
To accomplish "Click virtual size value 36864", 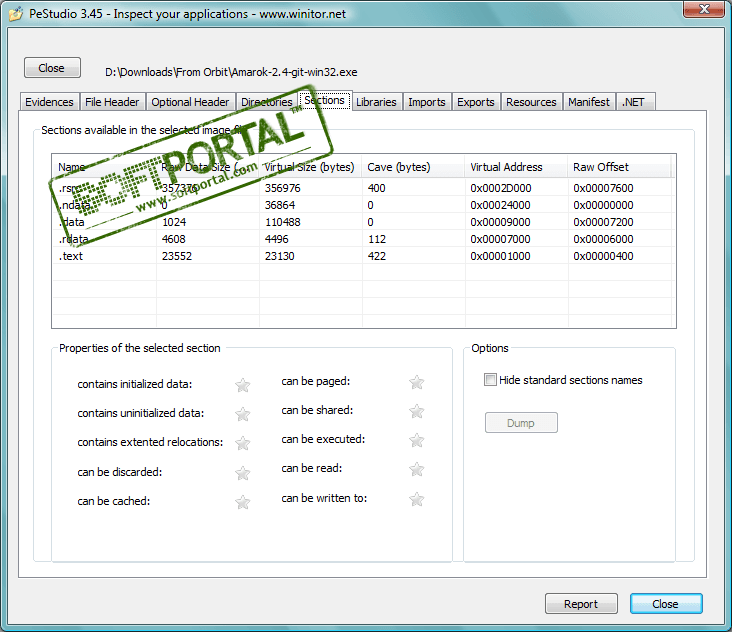I will tap(280, 205).
